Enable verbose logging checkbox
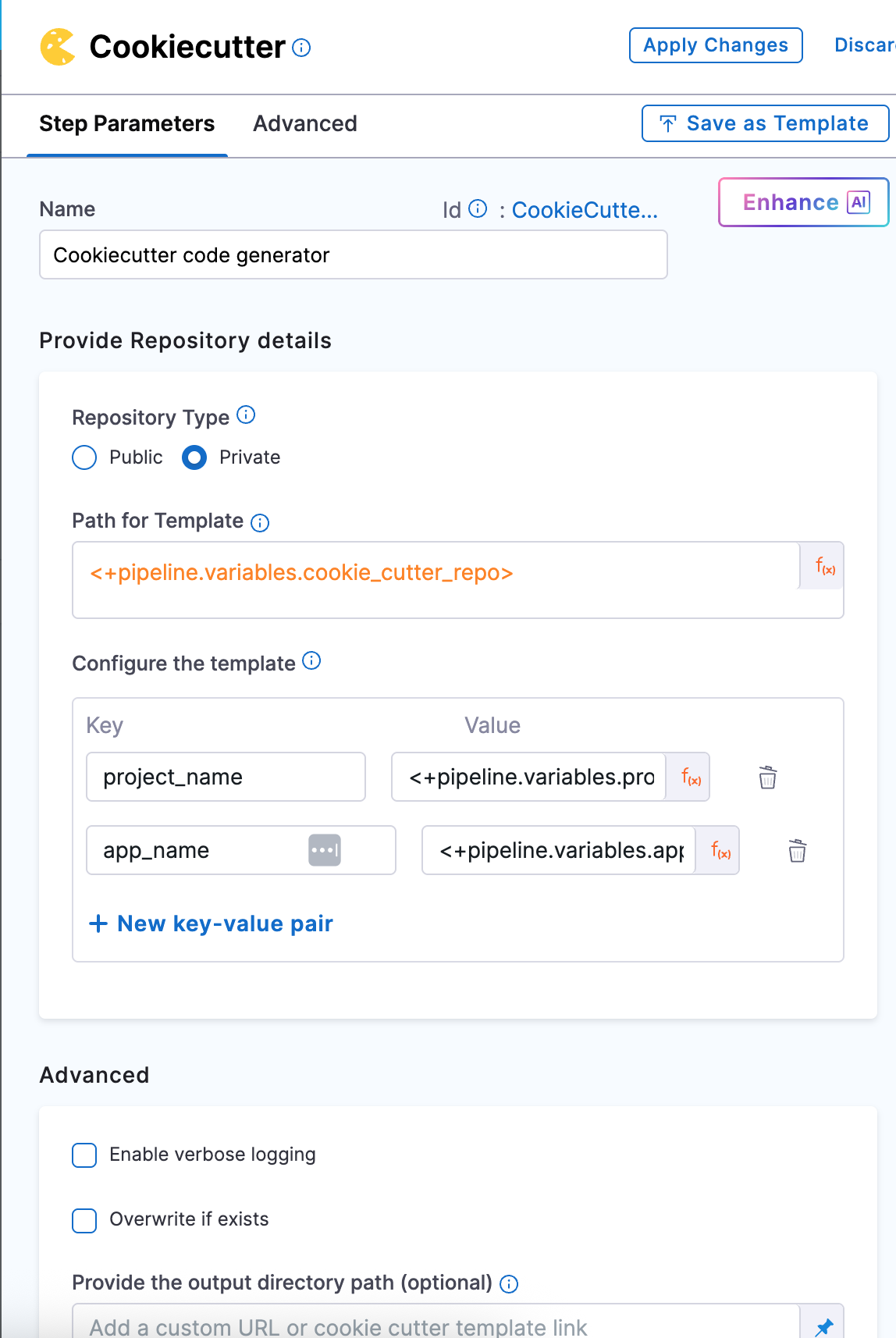Viewport: 896px width, 1338px height. tap(84, 1155)
